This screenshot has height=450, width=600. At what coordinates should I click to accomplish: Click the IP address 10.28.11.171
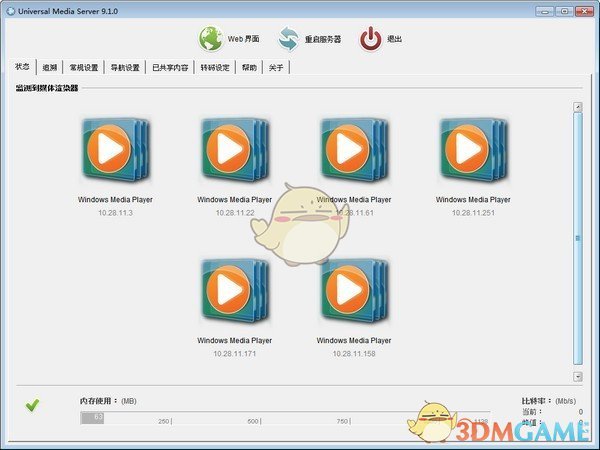click(x=235, y=354)
